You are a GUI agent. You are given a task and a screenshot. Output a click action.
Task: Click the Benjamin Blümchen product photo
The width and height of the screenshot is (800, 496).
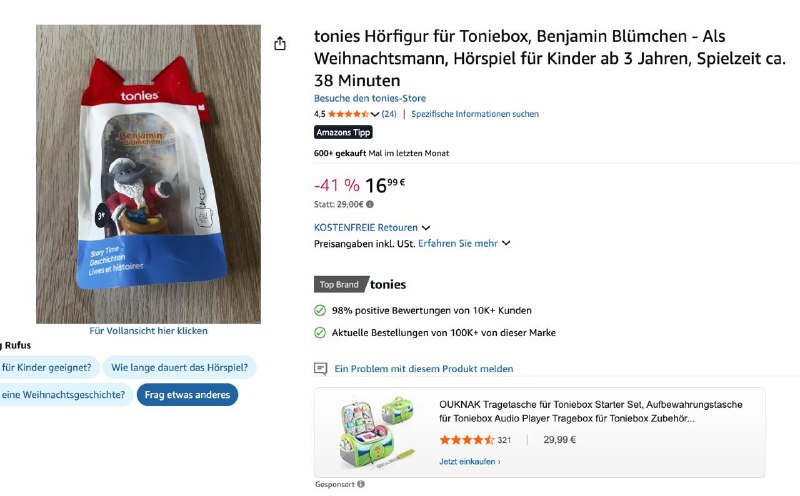point(148,174)
